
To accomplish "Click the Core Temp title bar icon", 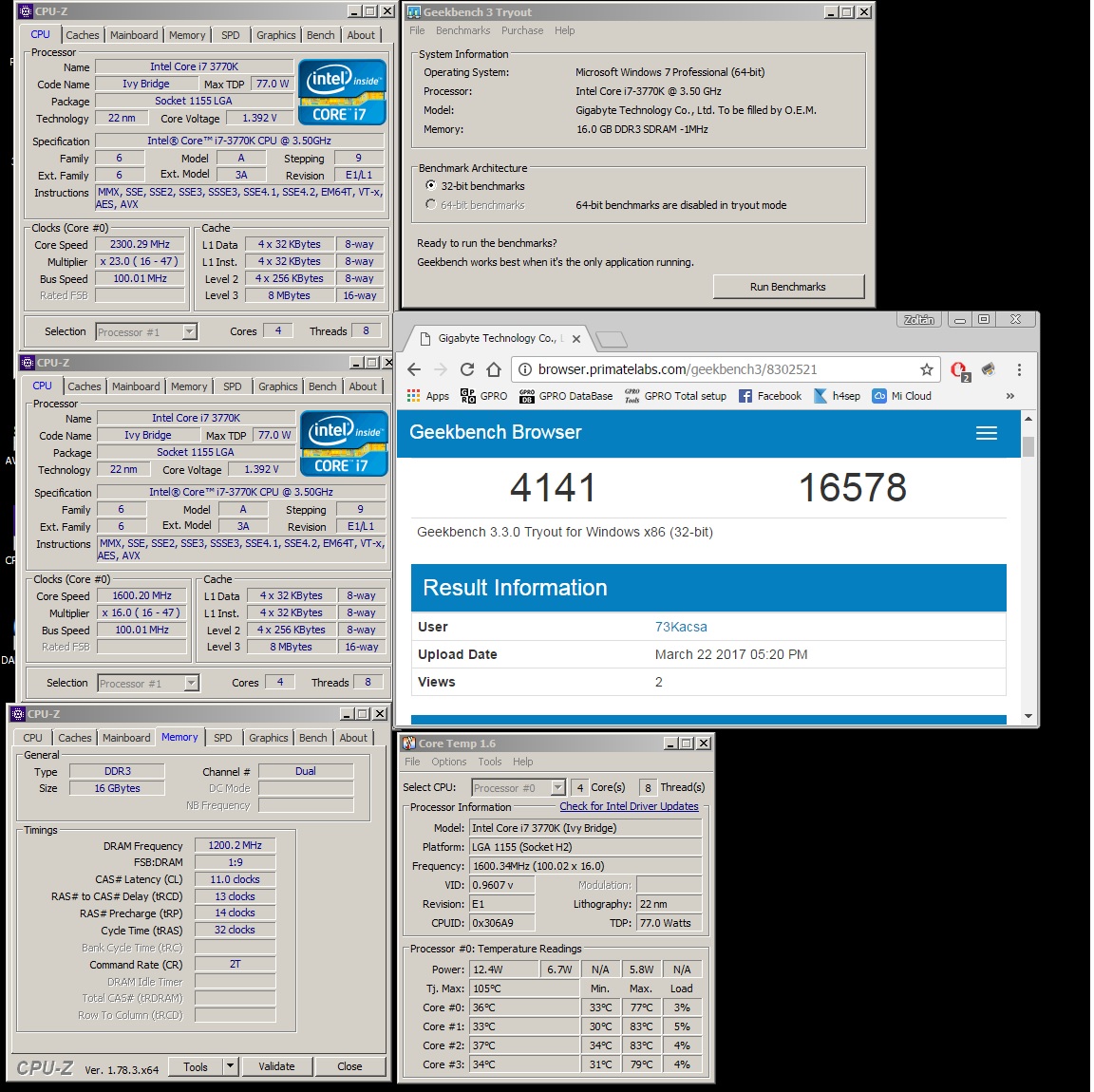I will (x=409, y=744).
